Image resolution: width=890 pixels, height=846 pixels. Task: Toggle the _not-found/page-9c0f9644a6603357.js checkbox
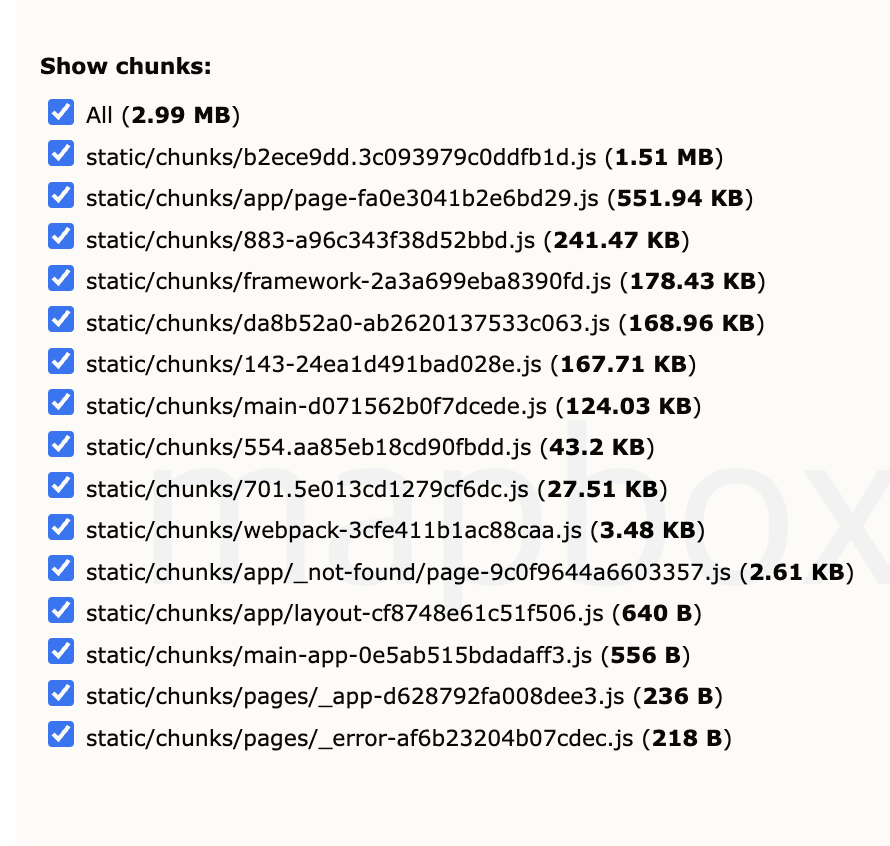tap(61, 570)
